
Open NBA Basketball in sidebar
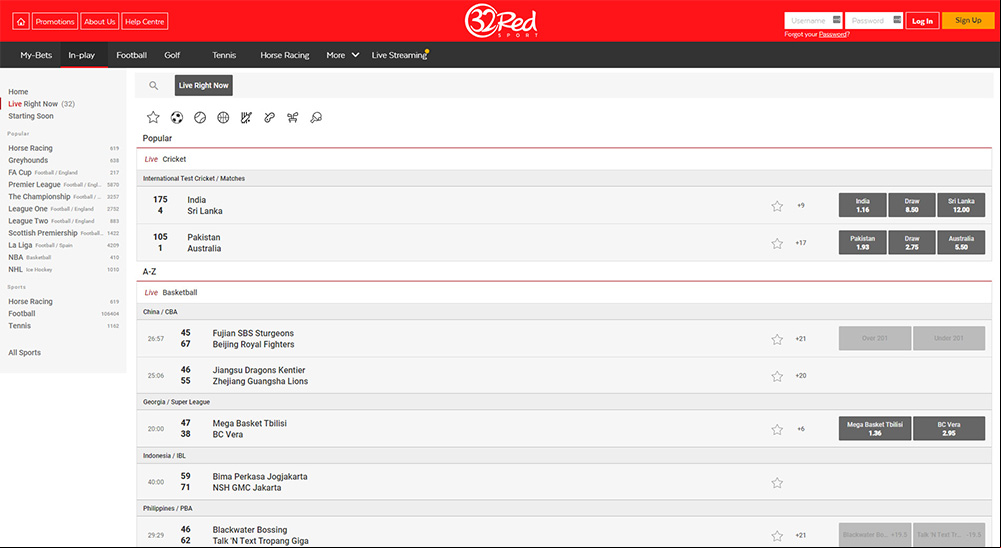point(29,257)
